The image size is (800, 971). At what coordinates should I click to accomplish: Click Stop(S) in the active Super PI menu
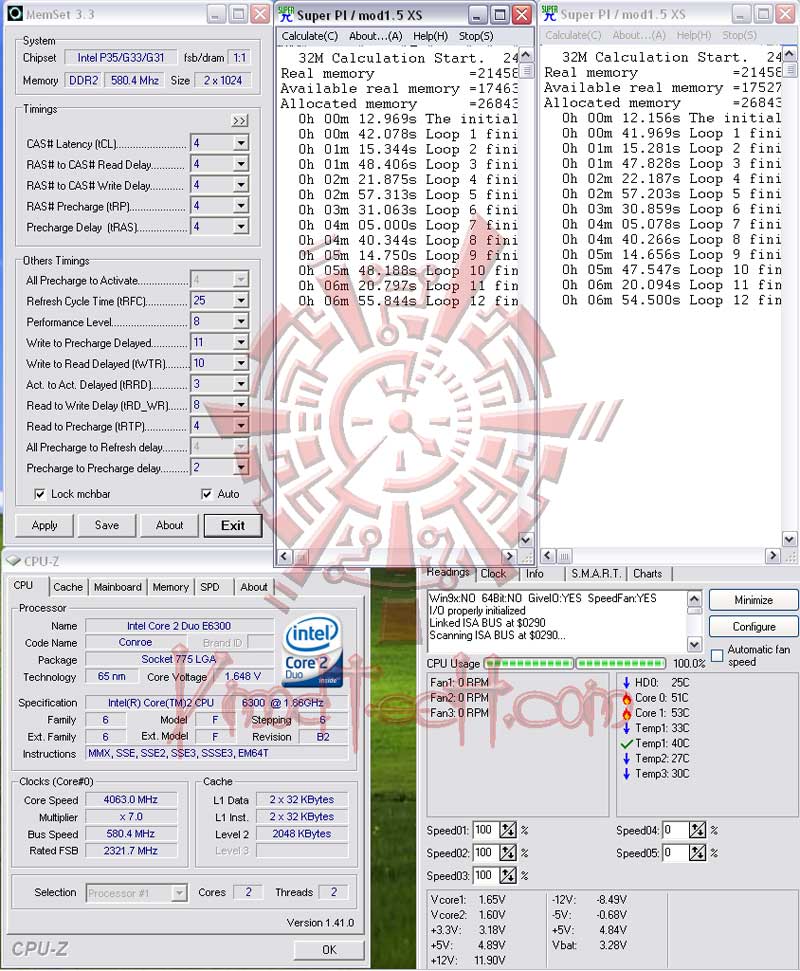pos(476,36)
